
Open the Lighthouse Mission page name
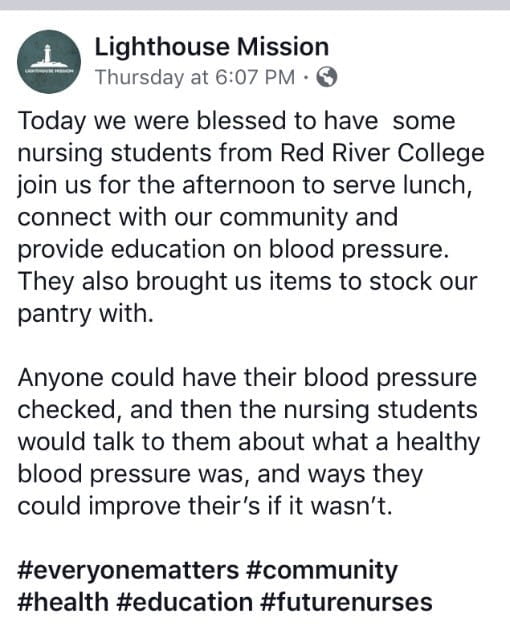[212, 47]
